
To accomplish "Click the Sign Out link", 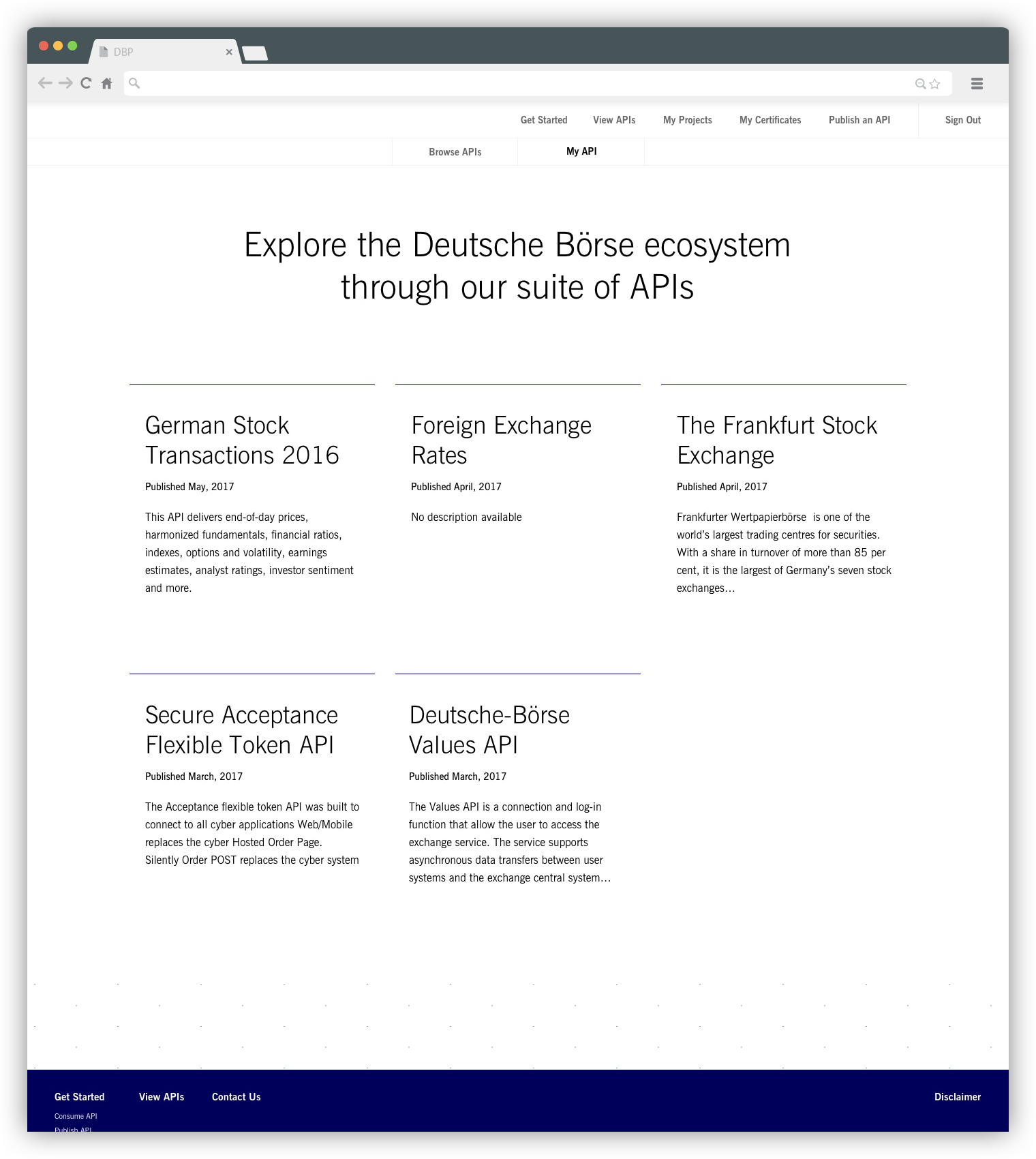I will [963, 120].
